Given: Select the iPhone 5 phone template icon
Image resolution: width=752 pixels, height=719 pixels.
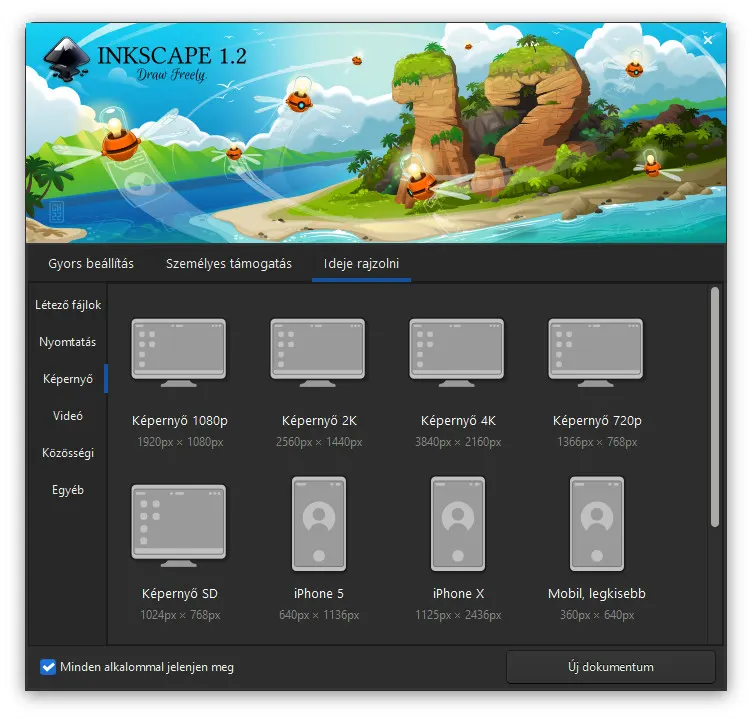Looking at the screenshot, I should pyautogui.click(x=318, y=524).
